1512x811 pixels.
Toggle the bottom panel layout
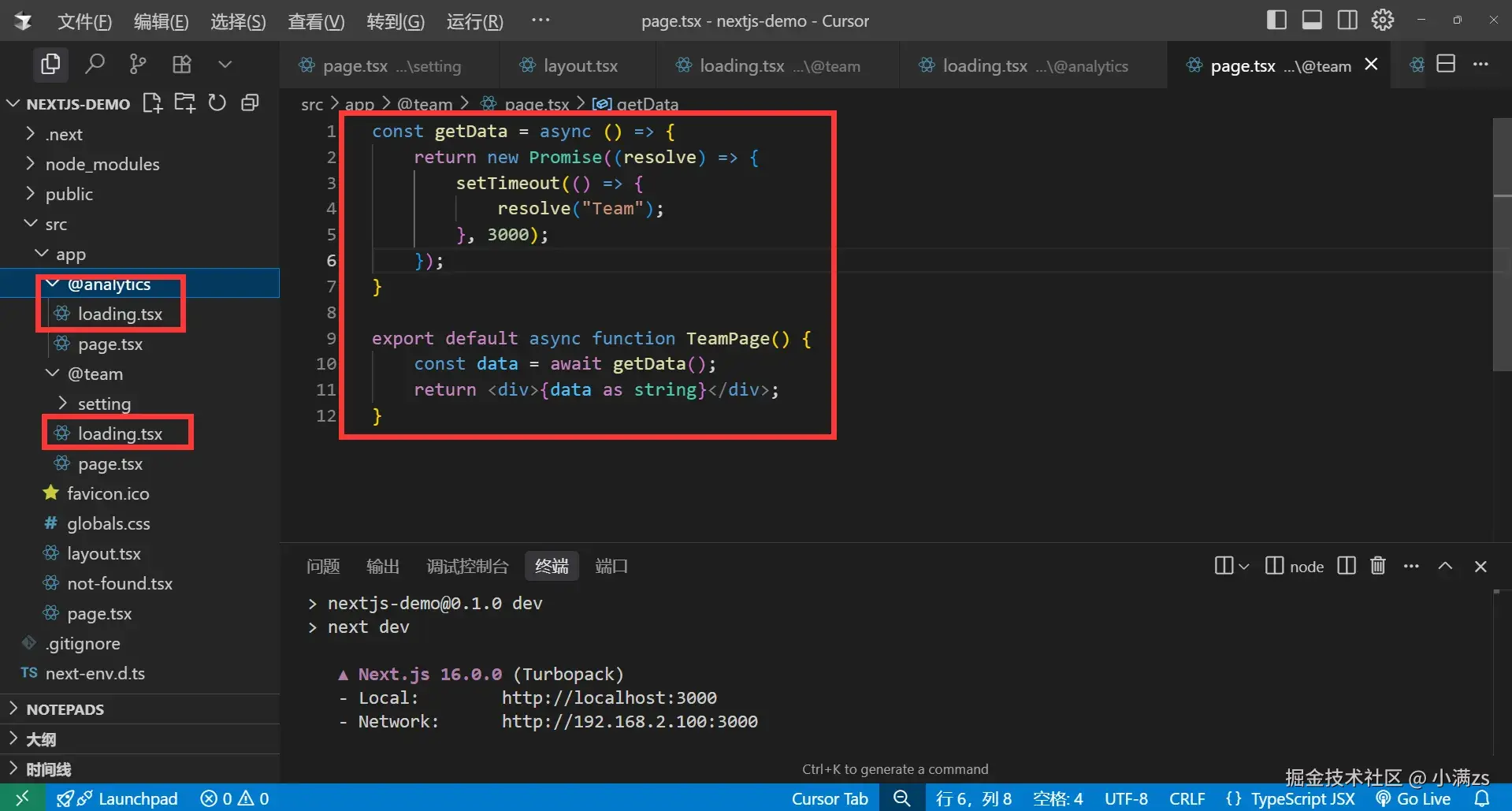[1312, 20]
